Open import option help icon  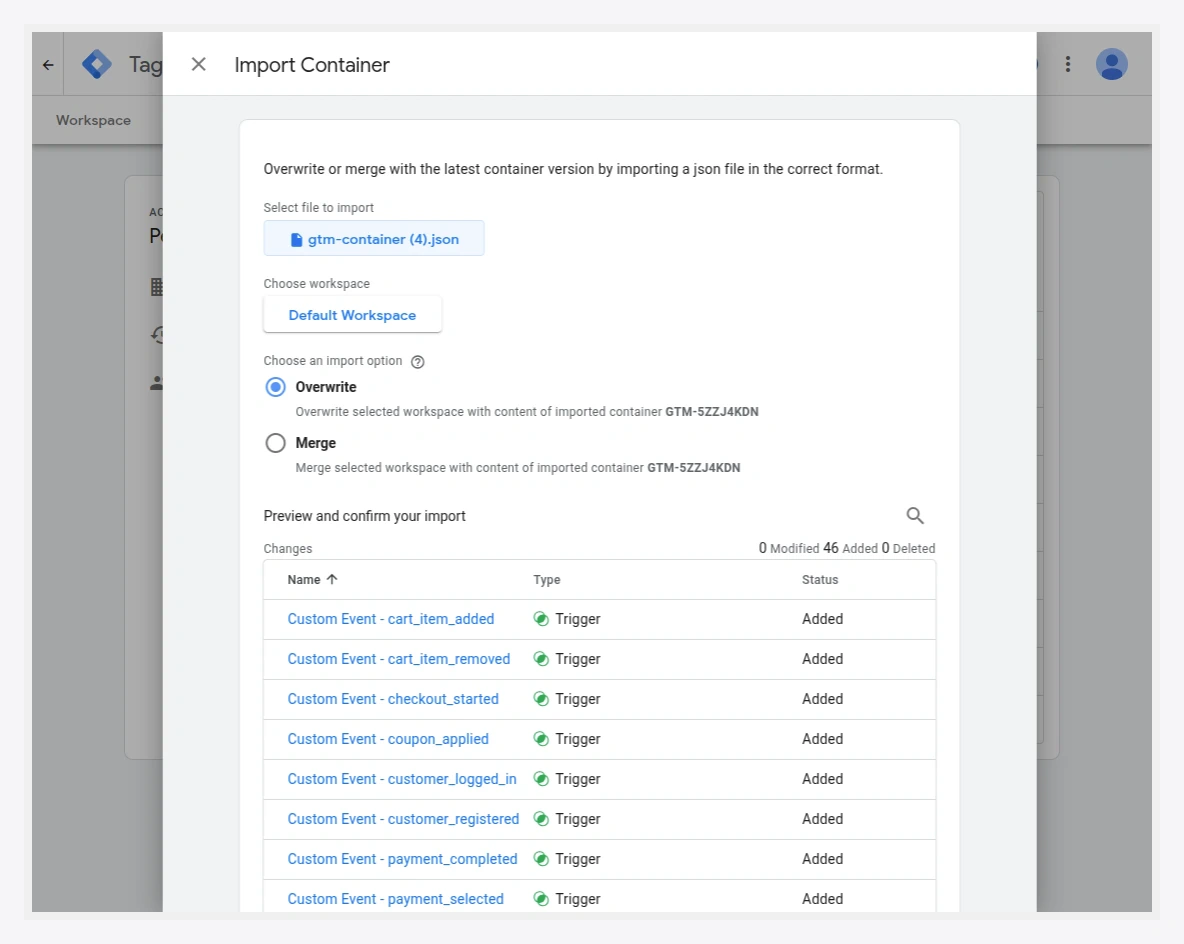click(418, 362)
